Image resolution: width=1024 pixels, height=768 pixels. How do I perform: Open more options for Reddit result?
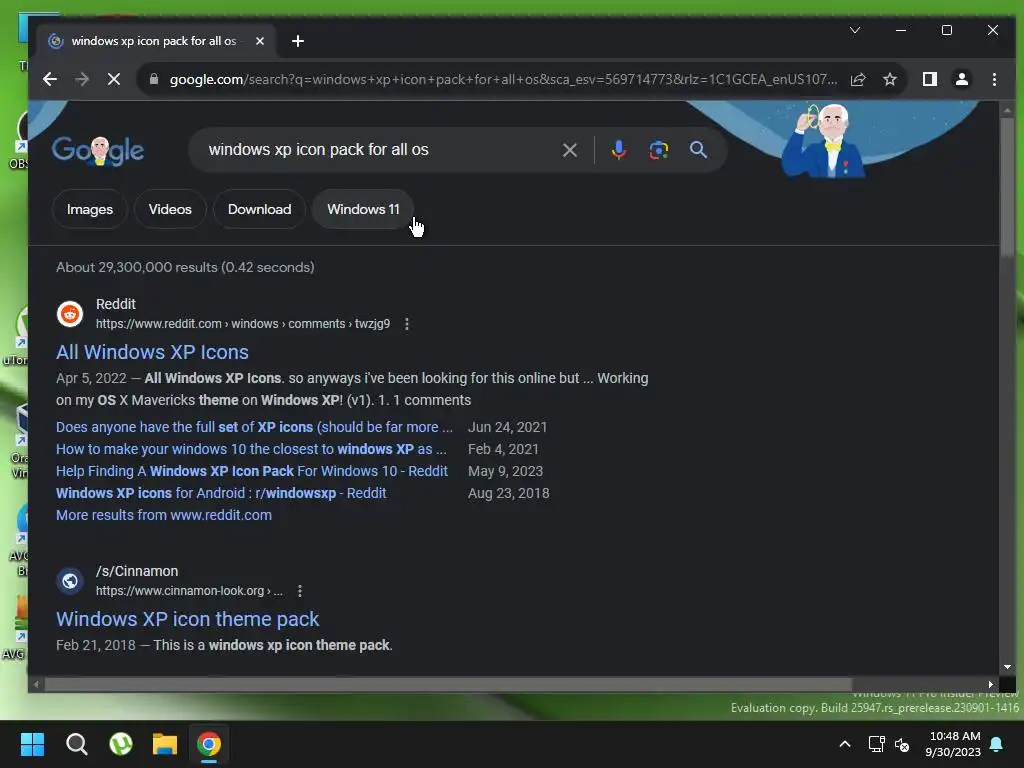tap(407, 324)
